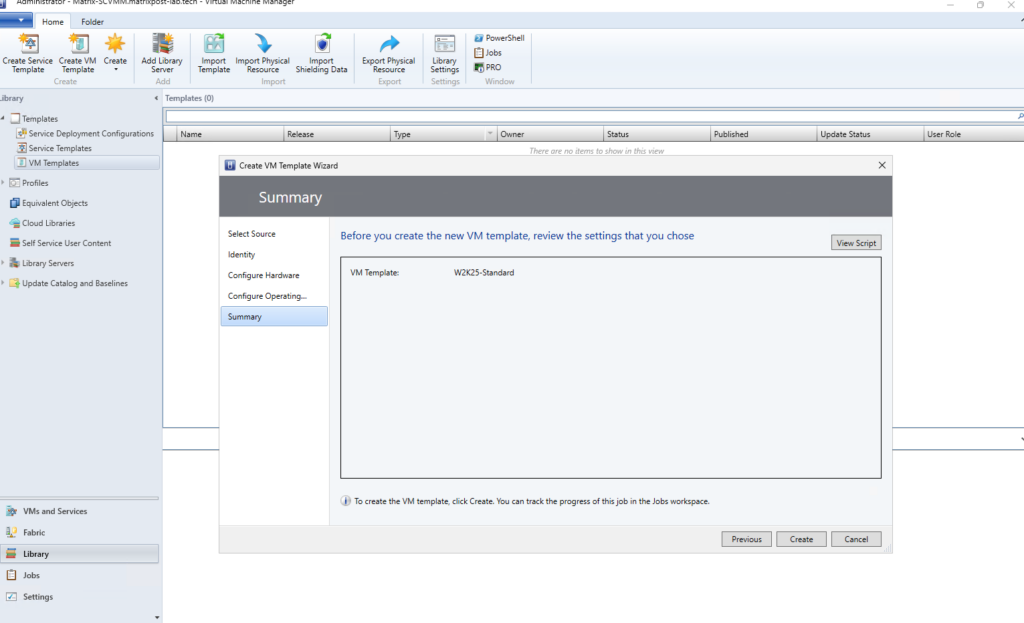The image size is (1024, 623).
Task: Click Import Shielding Data icon
Action: [321, 53]
